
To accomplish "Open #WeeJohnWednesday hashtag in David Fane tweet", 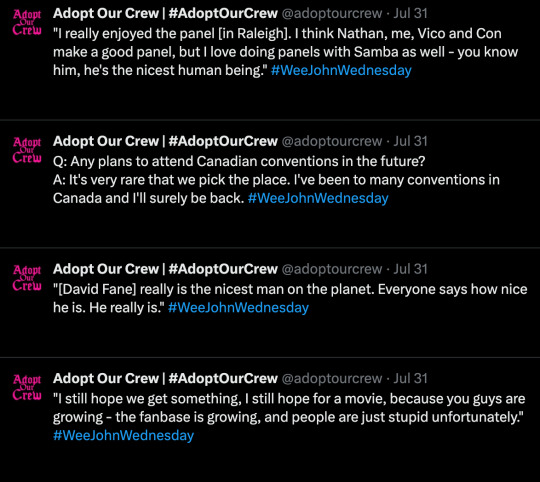I will click(238, 307).
